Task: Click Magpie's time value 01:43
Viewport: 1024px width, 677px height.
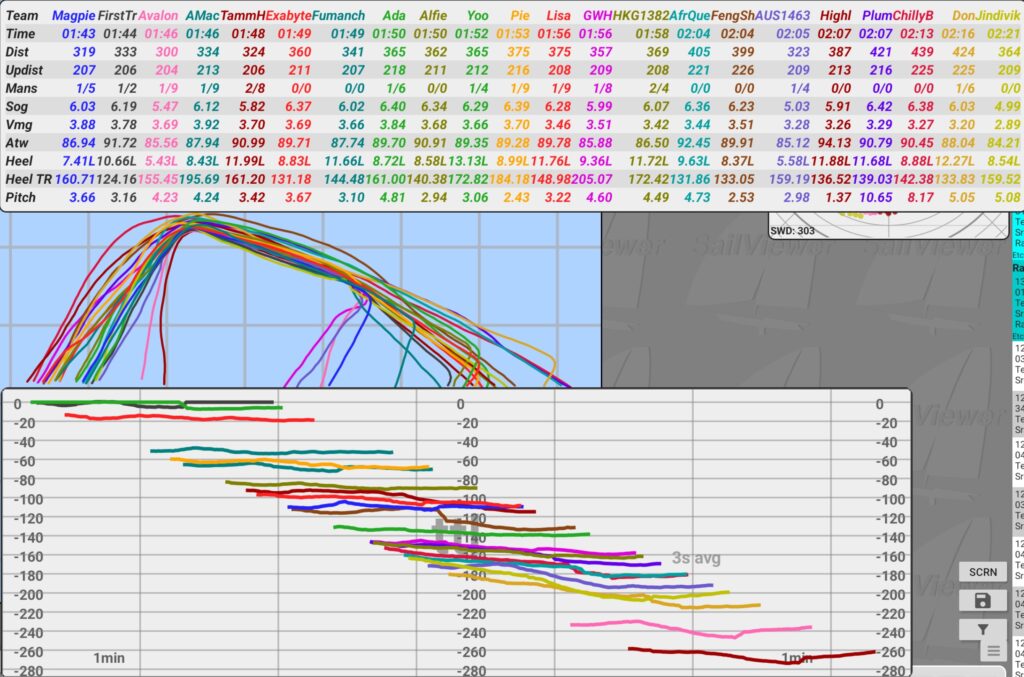Action: (78, 34)
